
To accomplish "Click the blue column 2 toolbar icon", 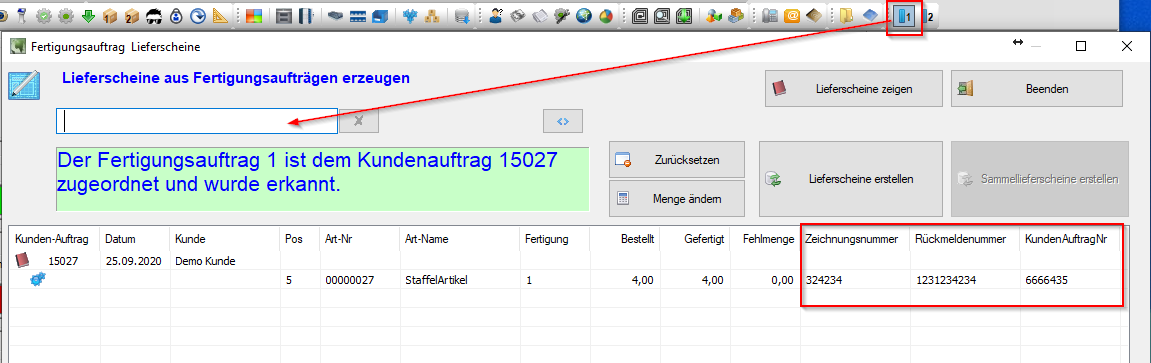I will (929, 15).
